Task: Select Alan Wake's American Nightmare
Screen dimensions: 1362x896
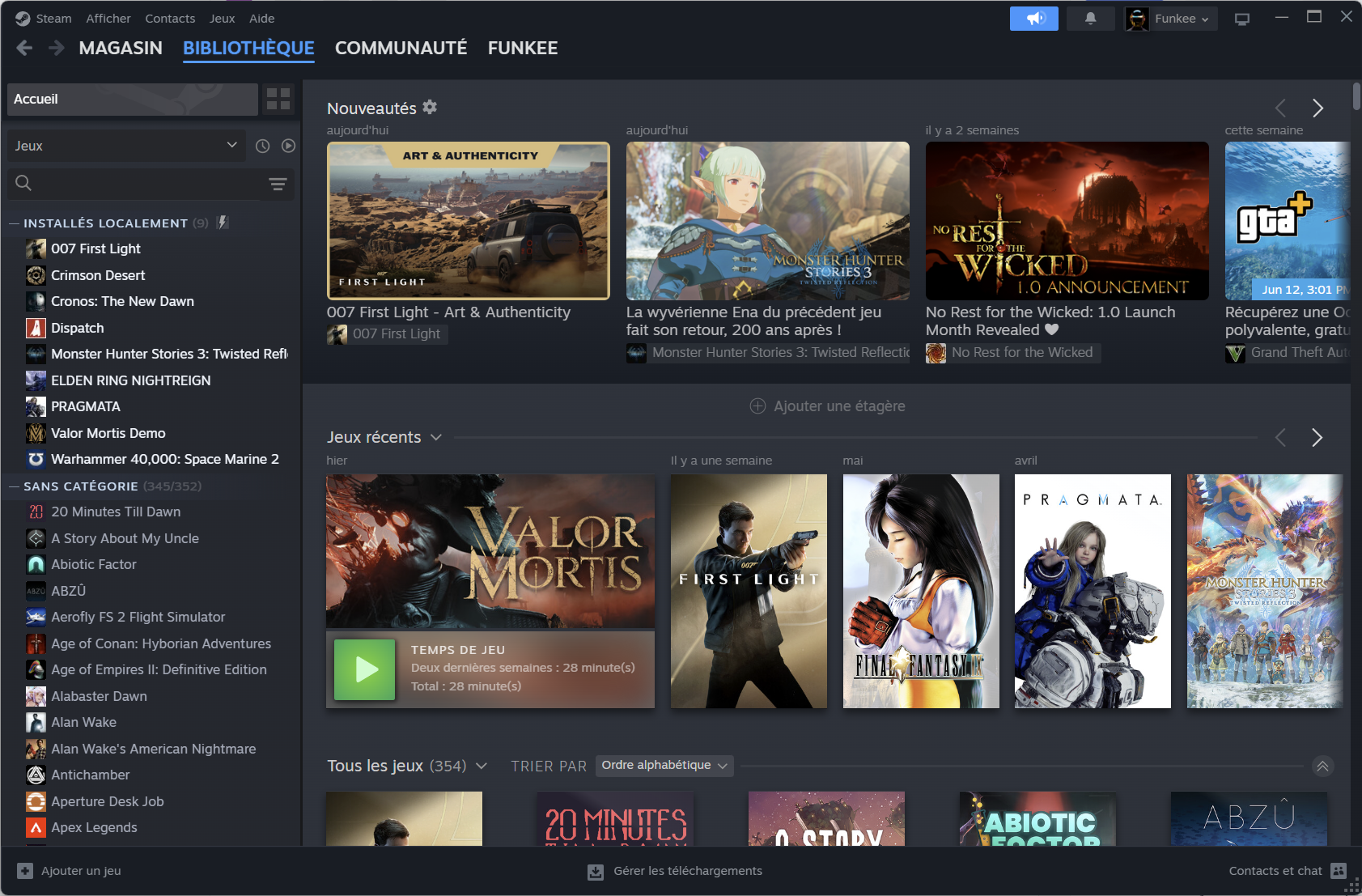Action: [153, 749]
